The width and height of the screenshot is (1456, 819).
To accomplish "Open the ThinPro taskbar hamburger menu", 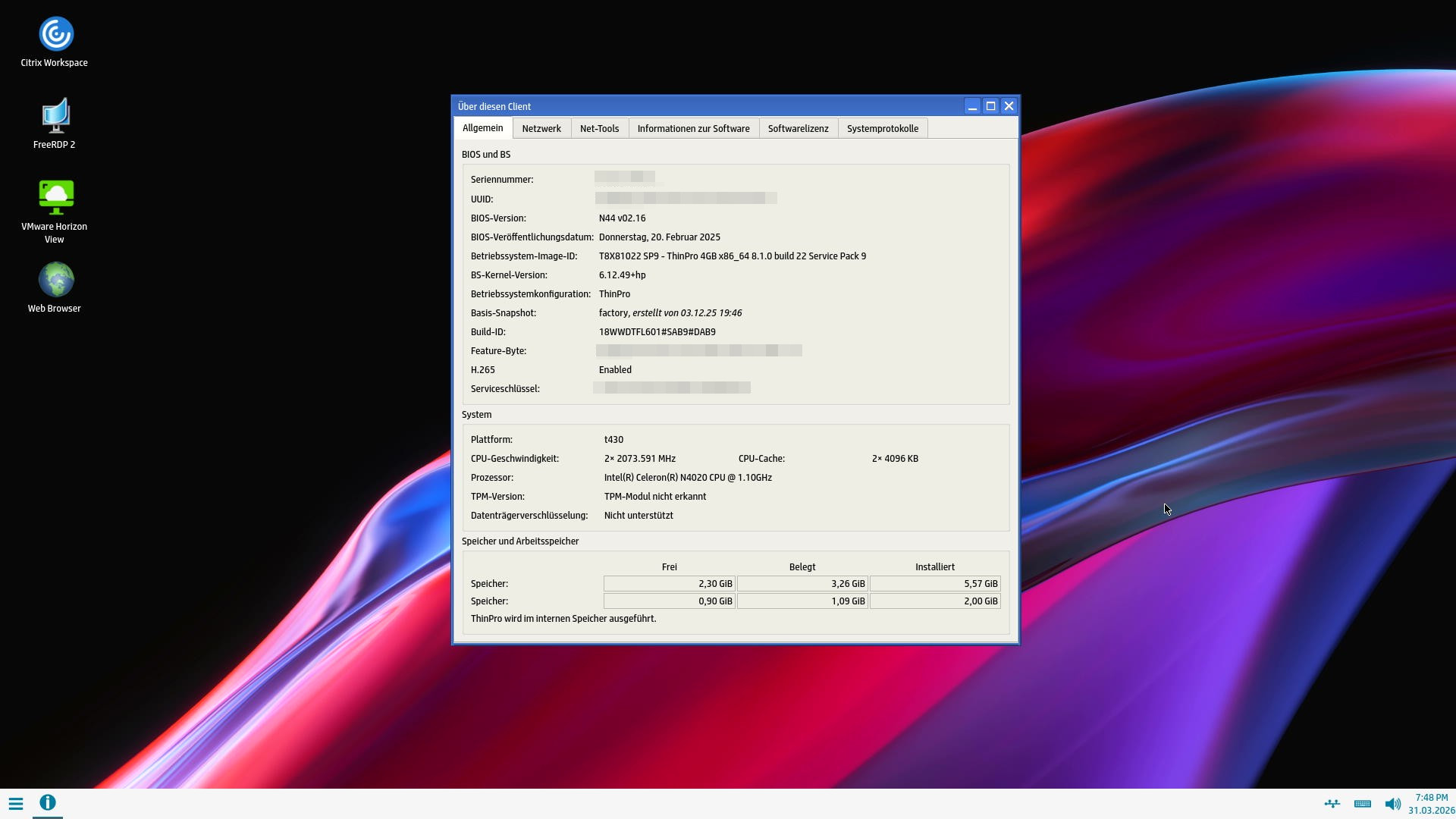I will (15, 803).
